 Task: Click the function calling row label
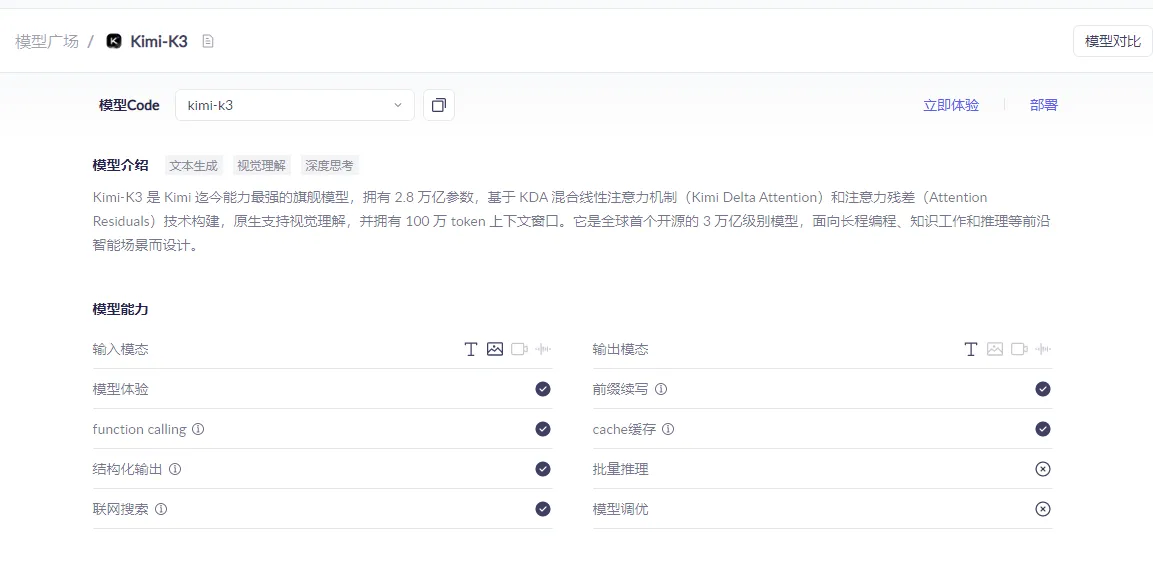139,429
